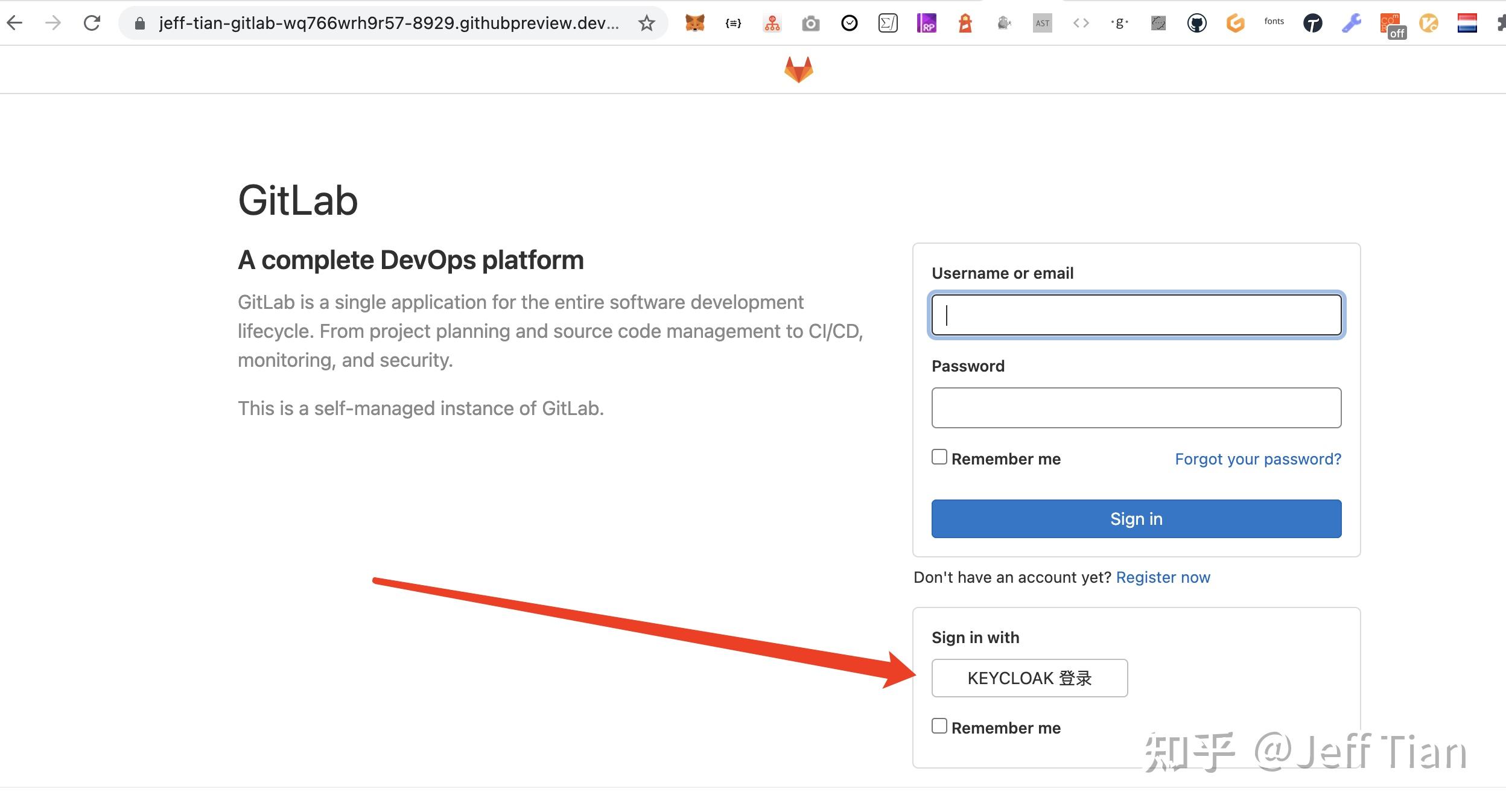Open the gray dashed-bracket extension icon
1506x812 pixels.
pyautogui.click(x=1158, y=24)
